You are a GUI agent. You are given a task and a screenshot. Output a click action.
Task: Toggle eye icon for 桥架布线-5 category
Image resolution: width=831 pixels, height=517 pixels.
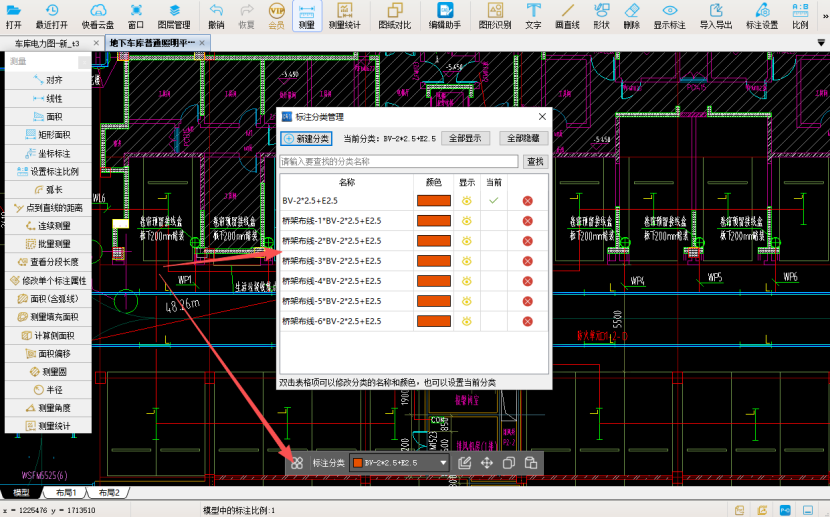point(466,301)
